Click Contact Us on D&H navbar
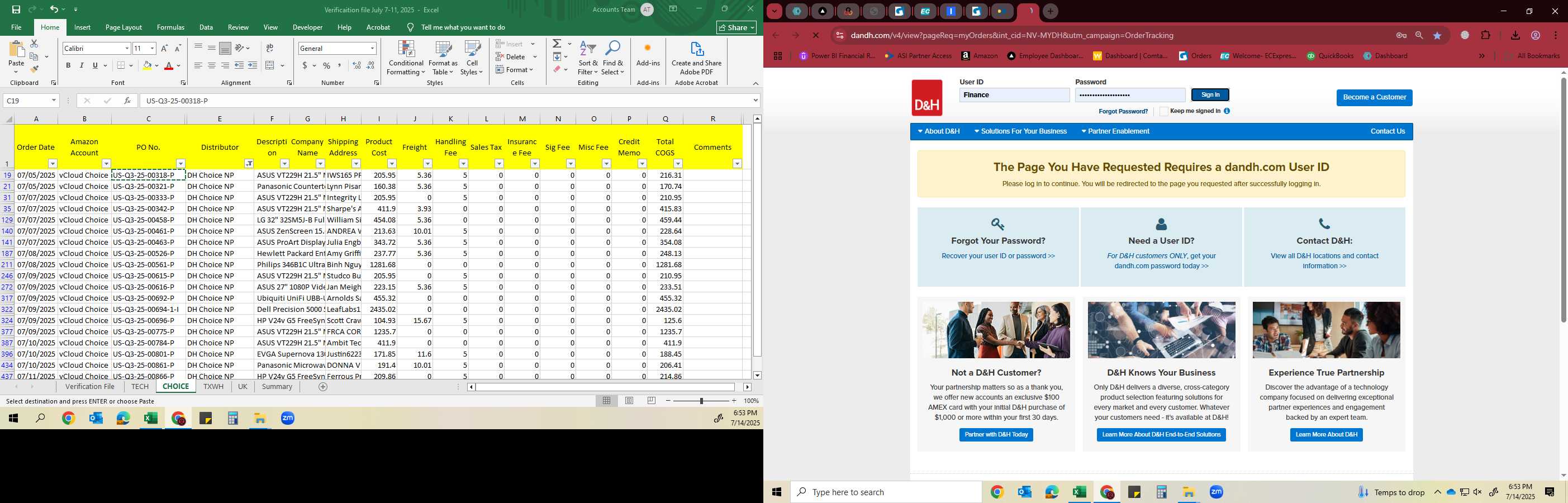 pyautogui.click(x=1387, y=131)
